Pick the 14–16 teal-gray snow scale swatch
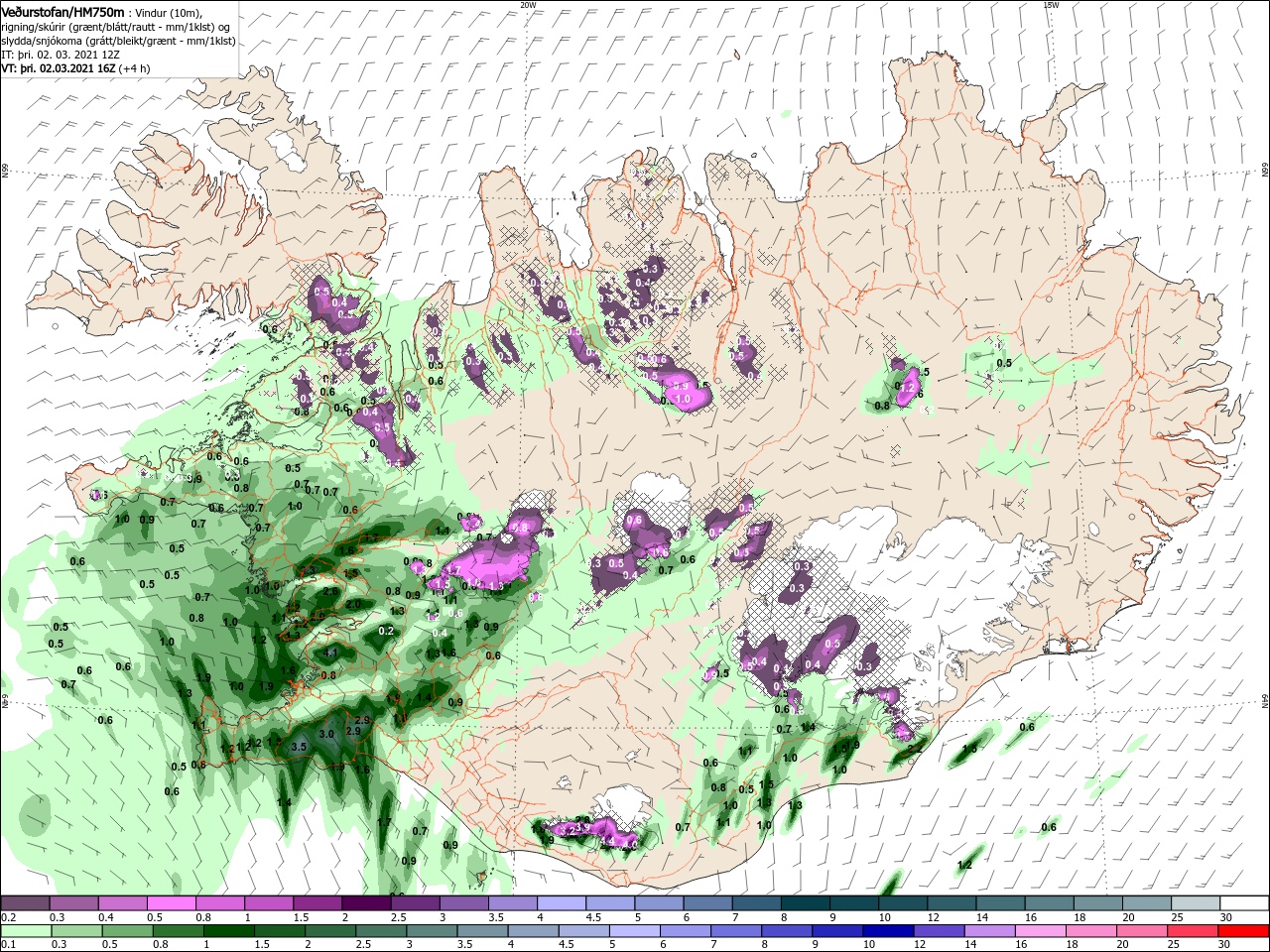The image size is (1270, 952). click(x=1000, y=902)
